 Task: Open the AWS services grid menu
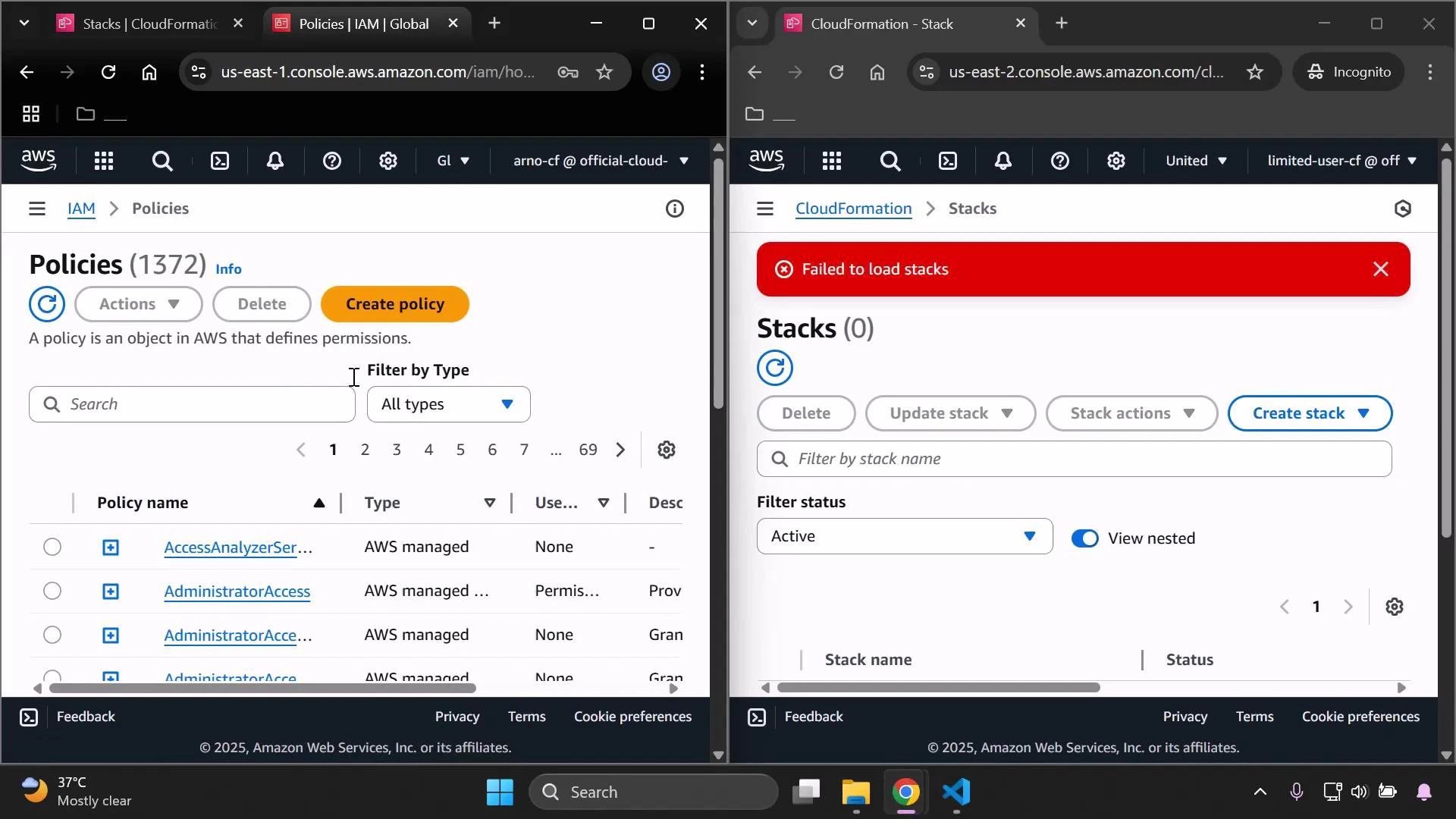point(104,160)
